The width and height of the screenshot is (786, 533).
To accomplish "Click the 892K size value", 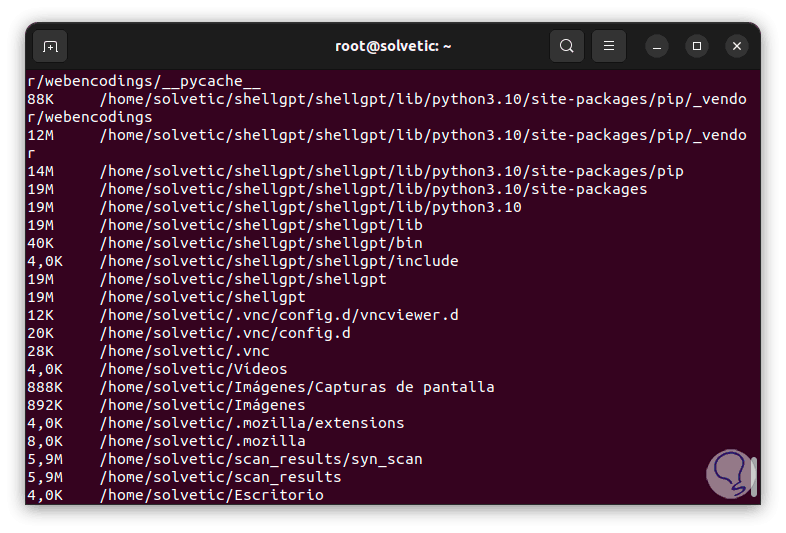I will point(45,405).
